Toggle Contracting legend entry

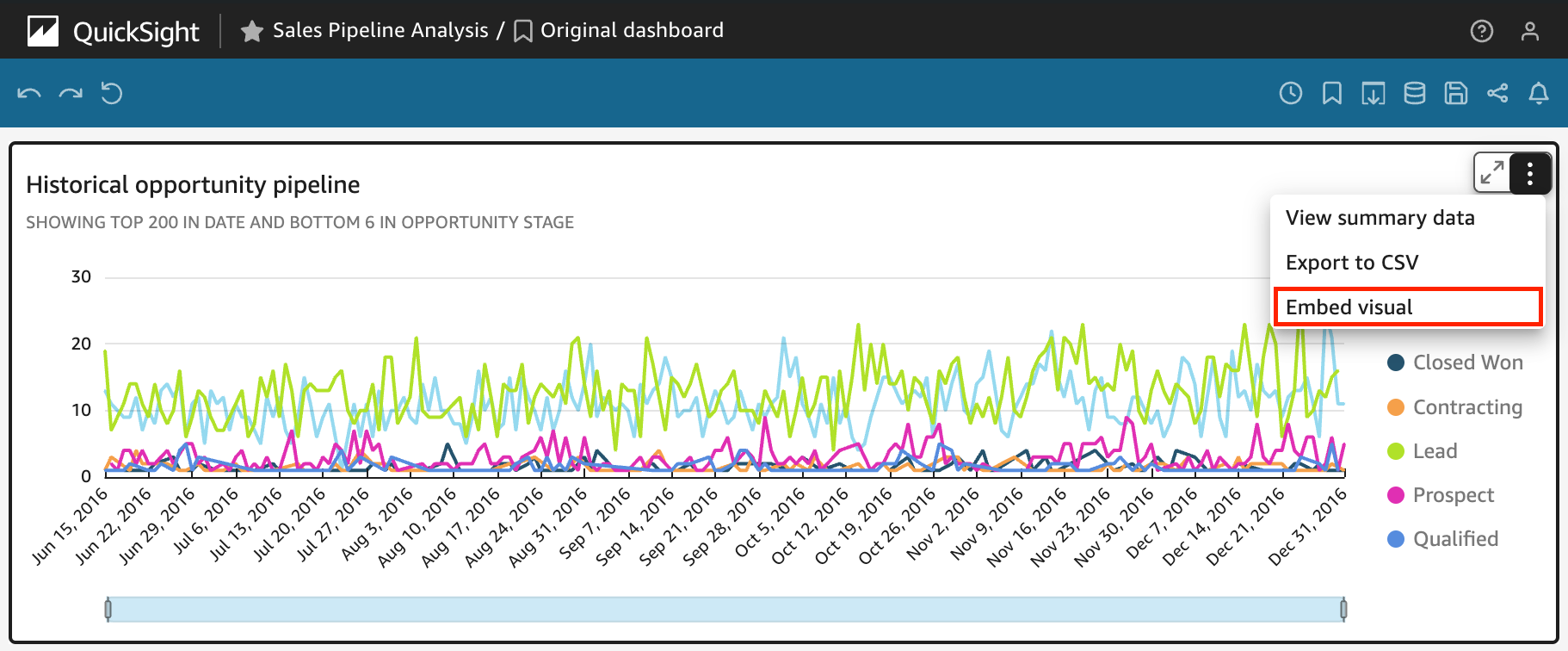1454,407
